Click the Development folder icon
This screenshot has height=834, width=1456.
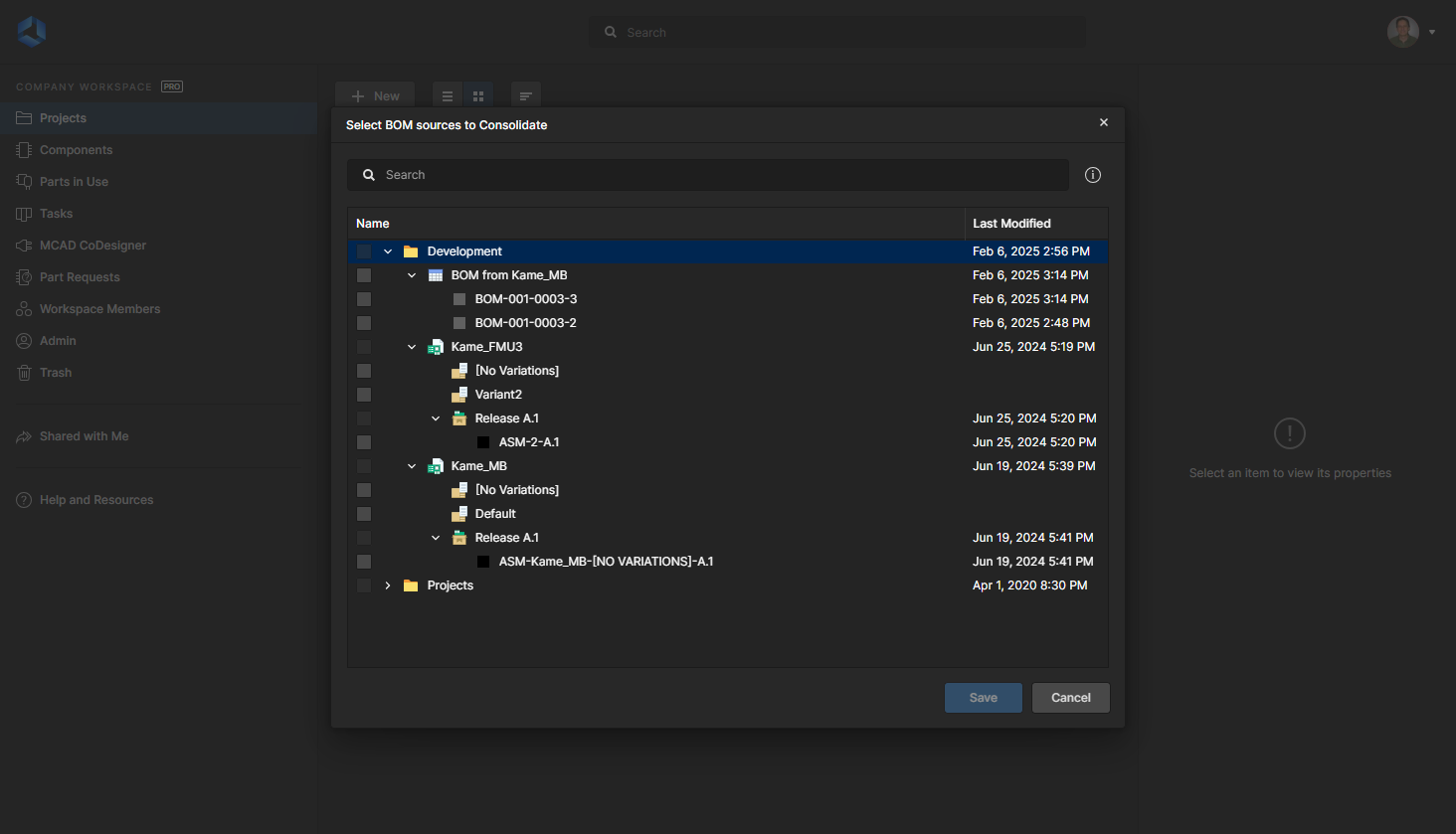point(411,251)
